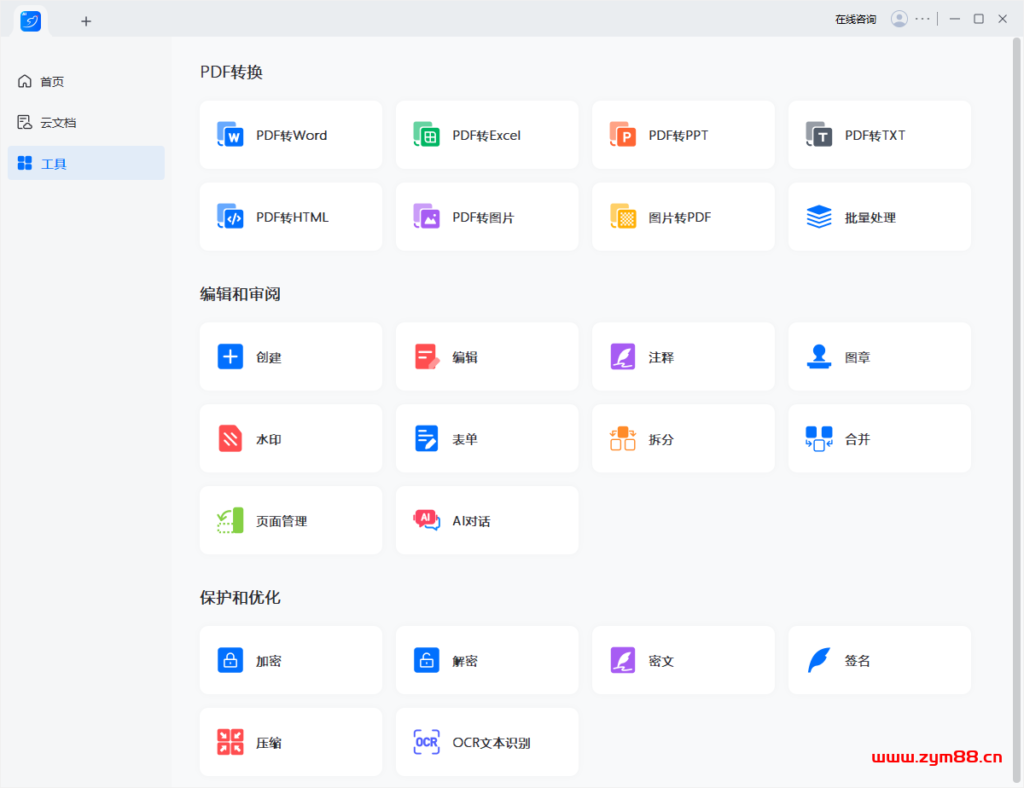Select the 图片转PDF tool

(x=682, y=217)
